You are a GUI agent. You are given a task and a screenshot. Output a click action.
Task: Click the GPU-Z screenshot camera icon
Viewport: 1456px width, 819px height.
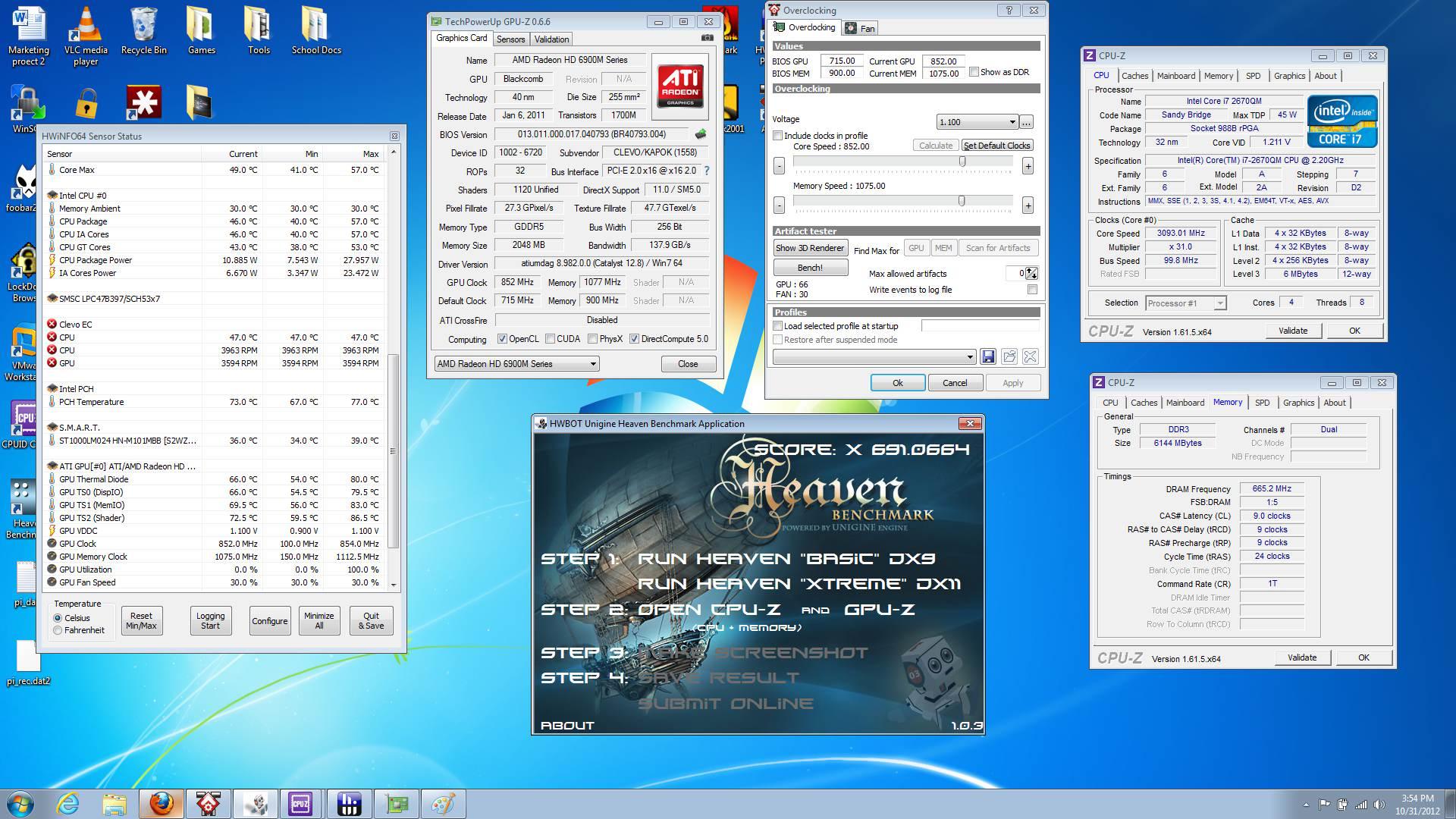tap(707, 38)
